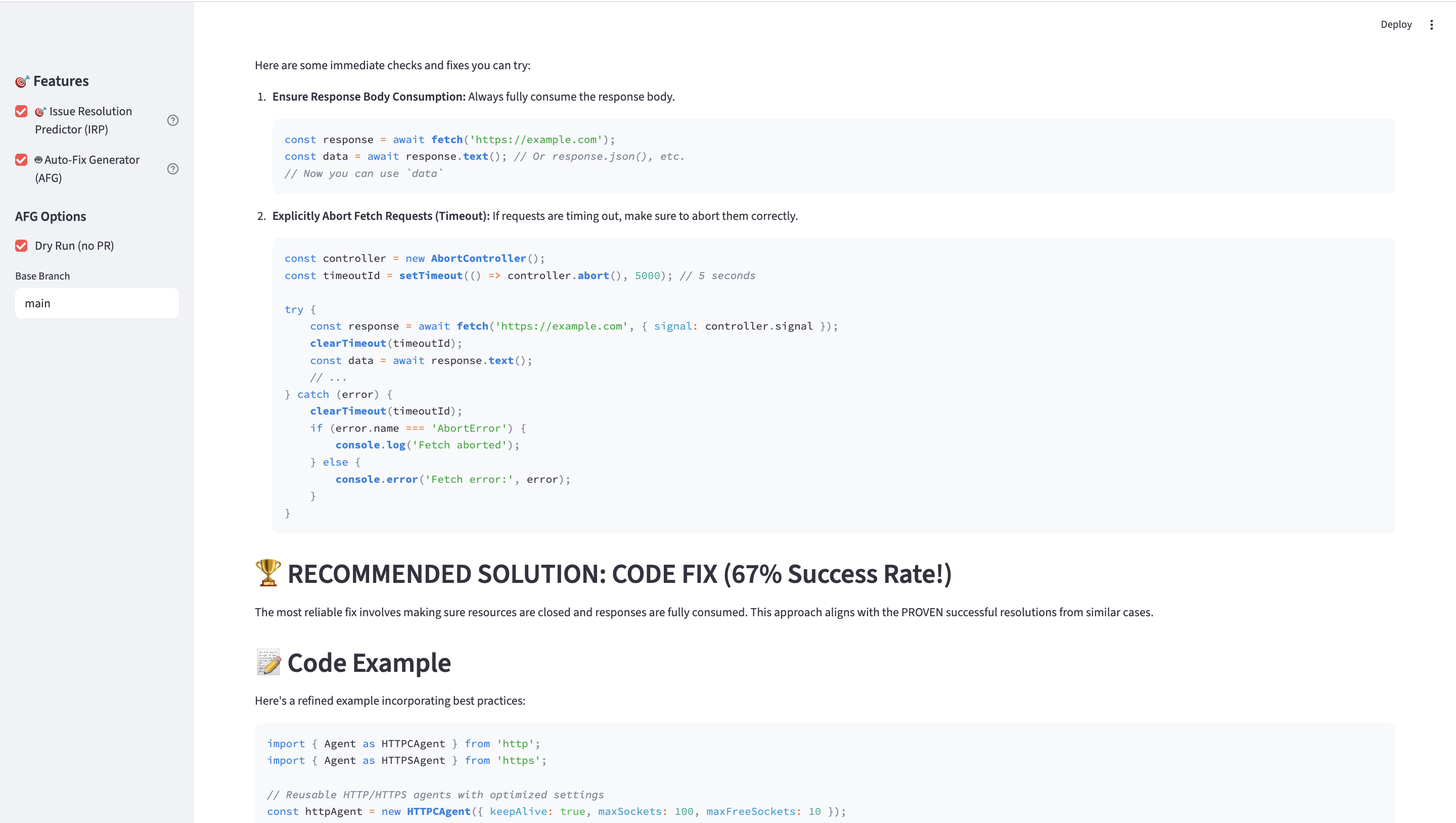Open the three-dot main menu

(1431, 24)
